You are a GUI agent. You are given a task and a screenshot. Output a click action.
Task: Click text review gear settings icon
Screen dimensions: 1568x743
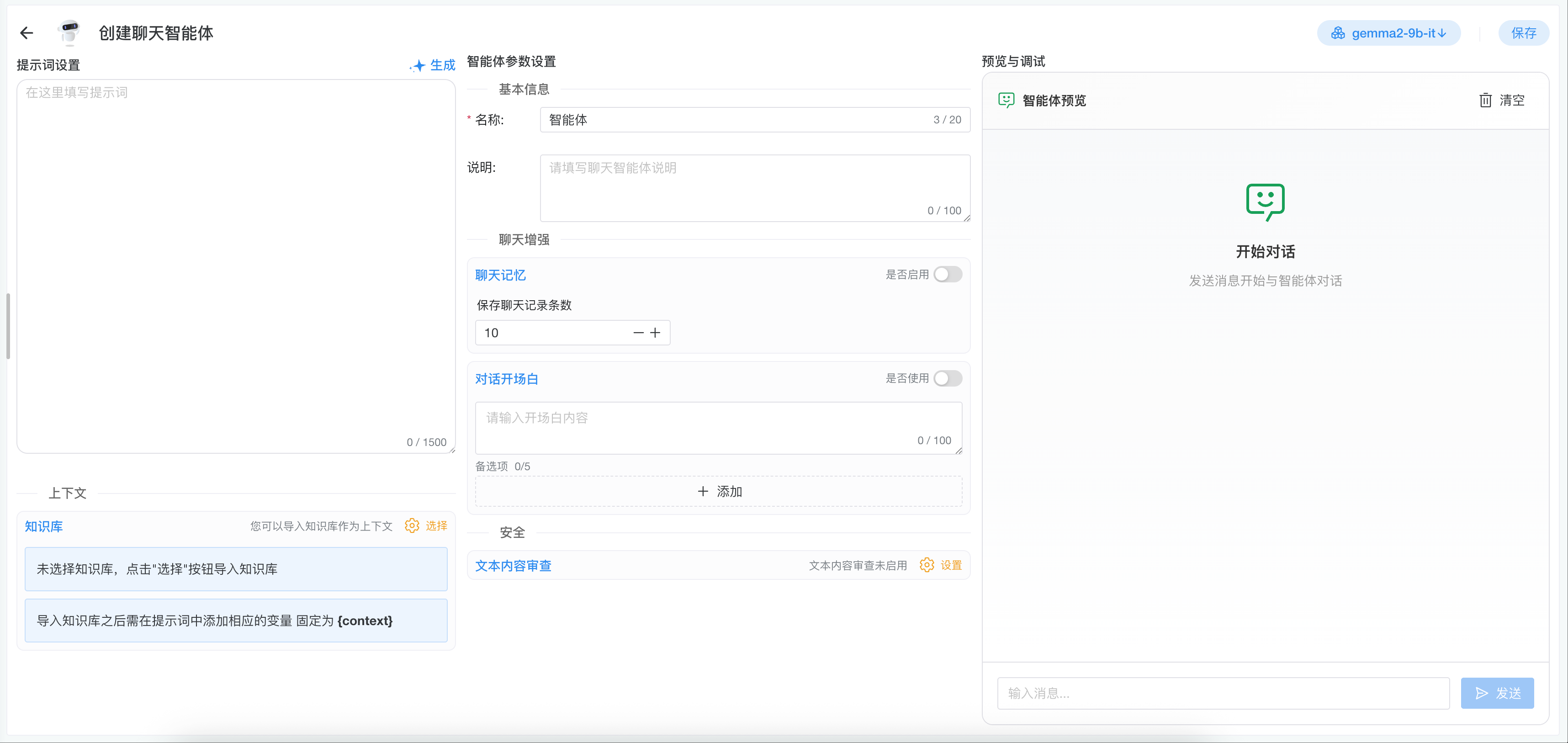click(927, 565)
